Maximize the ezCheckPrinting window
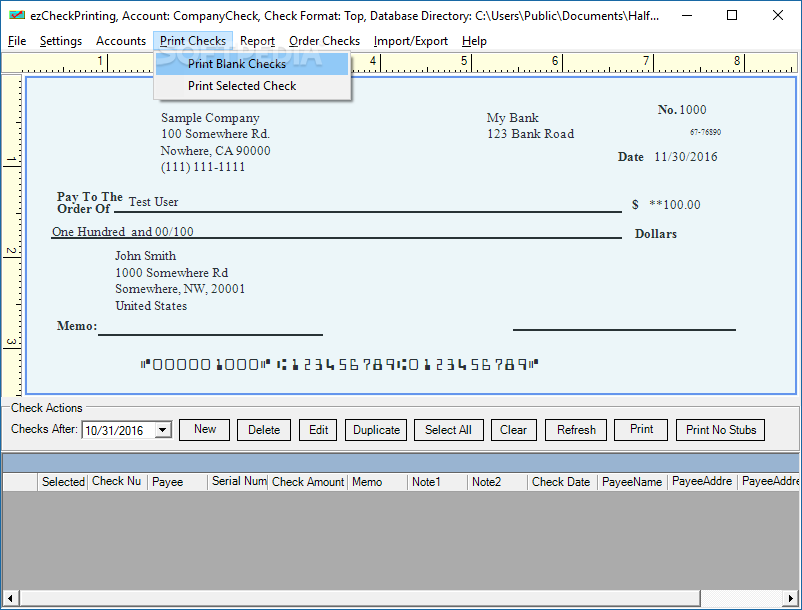Image resolution: width=802 pixels, height=610 pixels. pyautogui.click(x=732, y=15)
